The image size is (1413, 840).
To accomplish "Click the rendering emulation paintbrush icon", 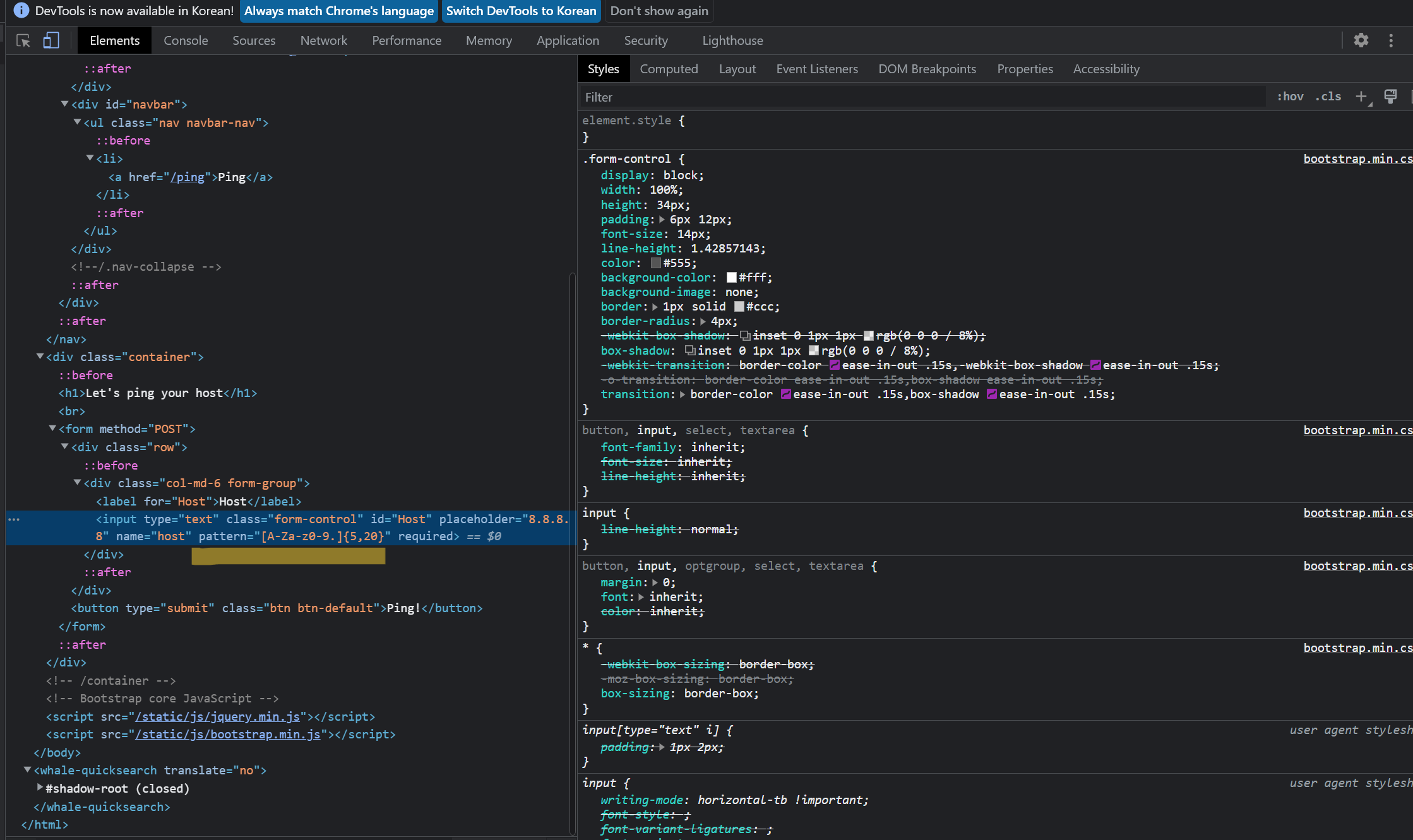I will point(1390,97).
